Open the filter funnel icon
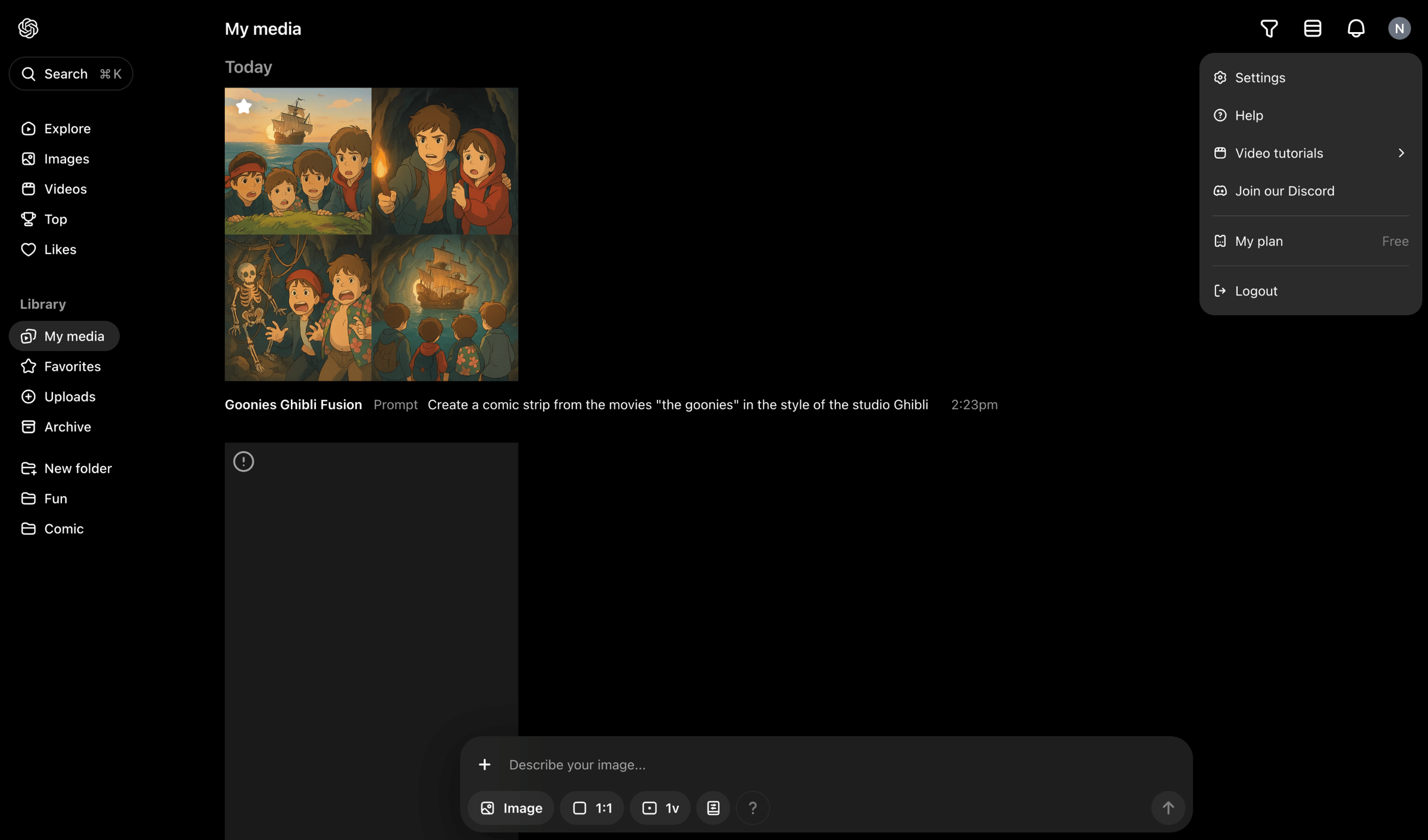 [x=1269, y=29]
